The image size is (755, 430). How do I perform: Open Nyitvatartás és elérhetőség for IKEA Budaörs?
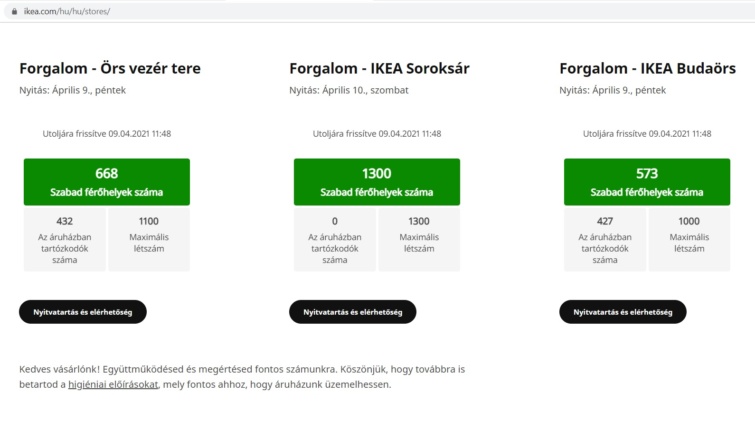tap(623, 312)
